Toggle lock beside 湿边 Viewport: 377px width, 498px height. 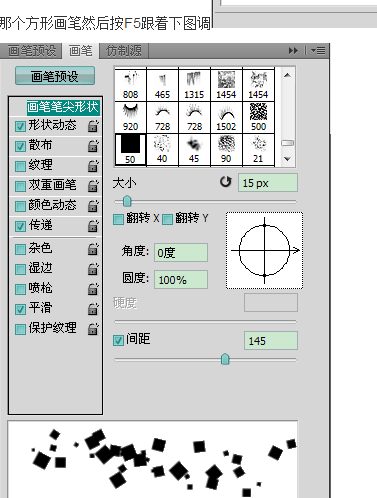[x=93, y=269]
